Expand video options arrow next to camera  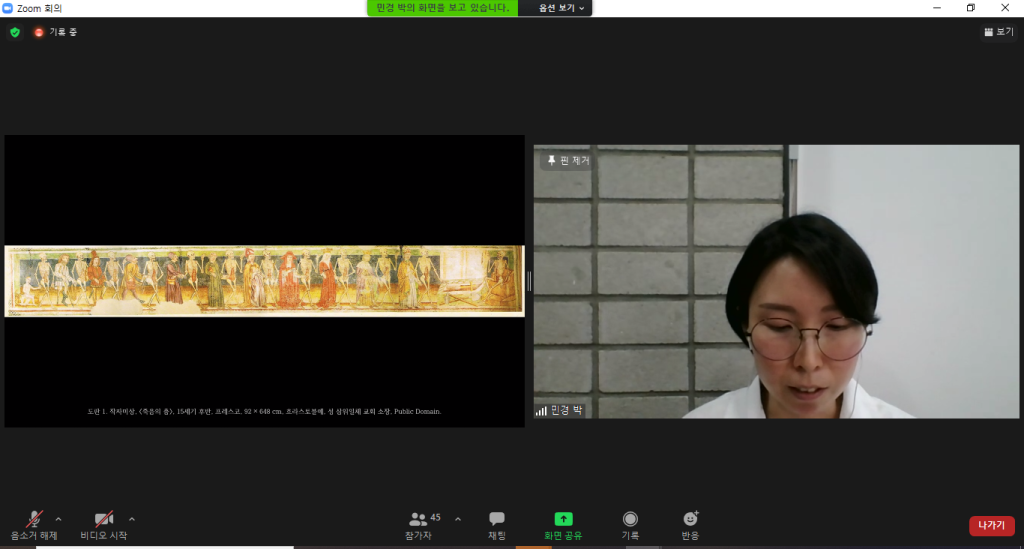[132, 520]
